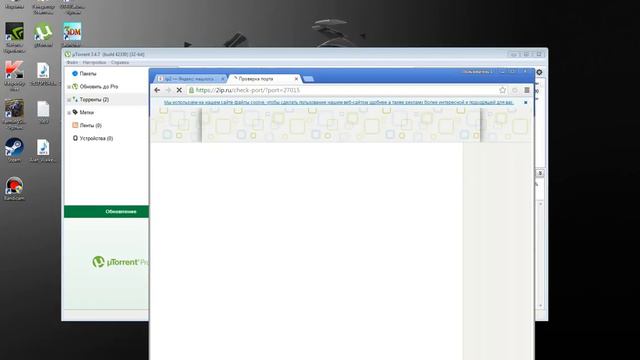
Task: Expand the Торренты tree node
Action: [69, 100]
